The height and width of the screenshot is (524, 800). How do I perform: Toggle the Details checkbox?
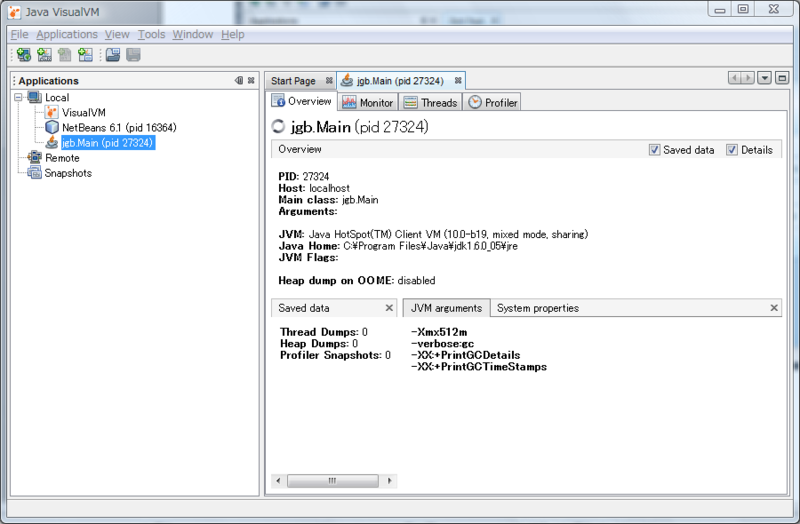[x=732, y=149]
